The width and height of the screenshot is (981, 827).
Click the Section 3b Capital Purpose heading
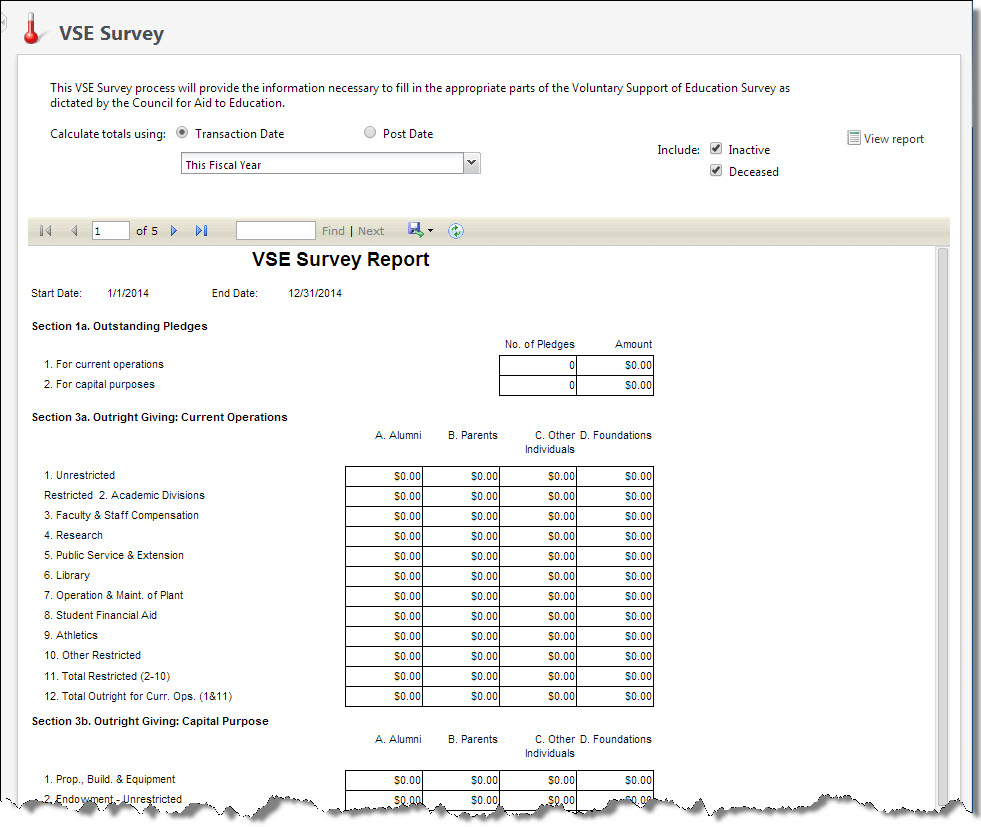point(150,721)
